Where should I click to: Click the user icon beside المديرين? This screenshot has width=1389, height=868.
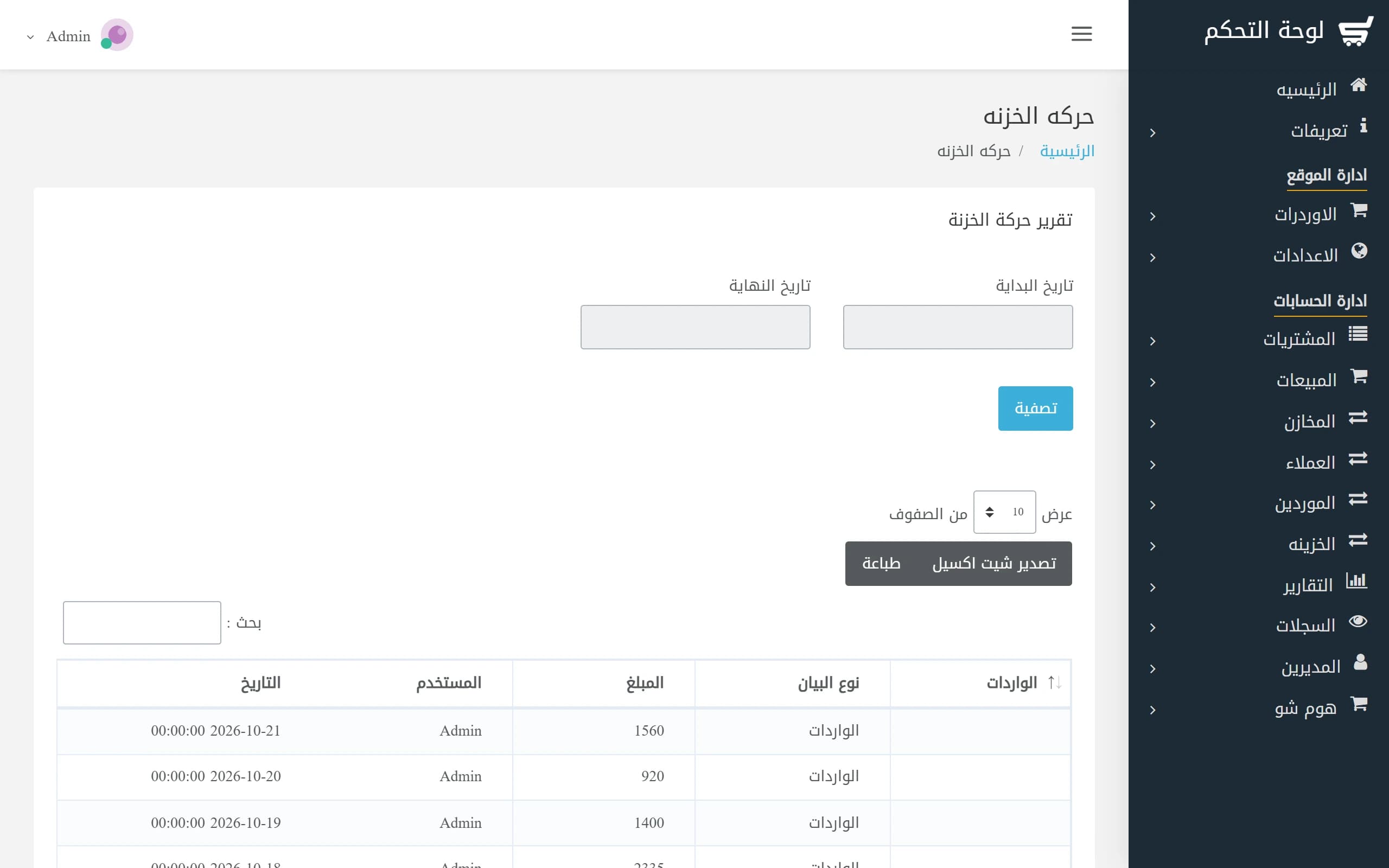click(x=1360, y=662)
